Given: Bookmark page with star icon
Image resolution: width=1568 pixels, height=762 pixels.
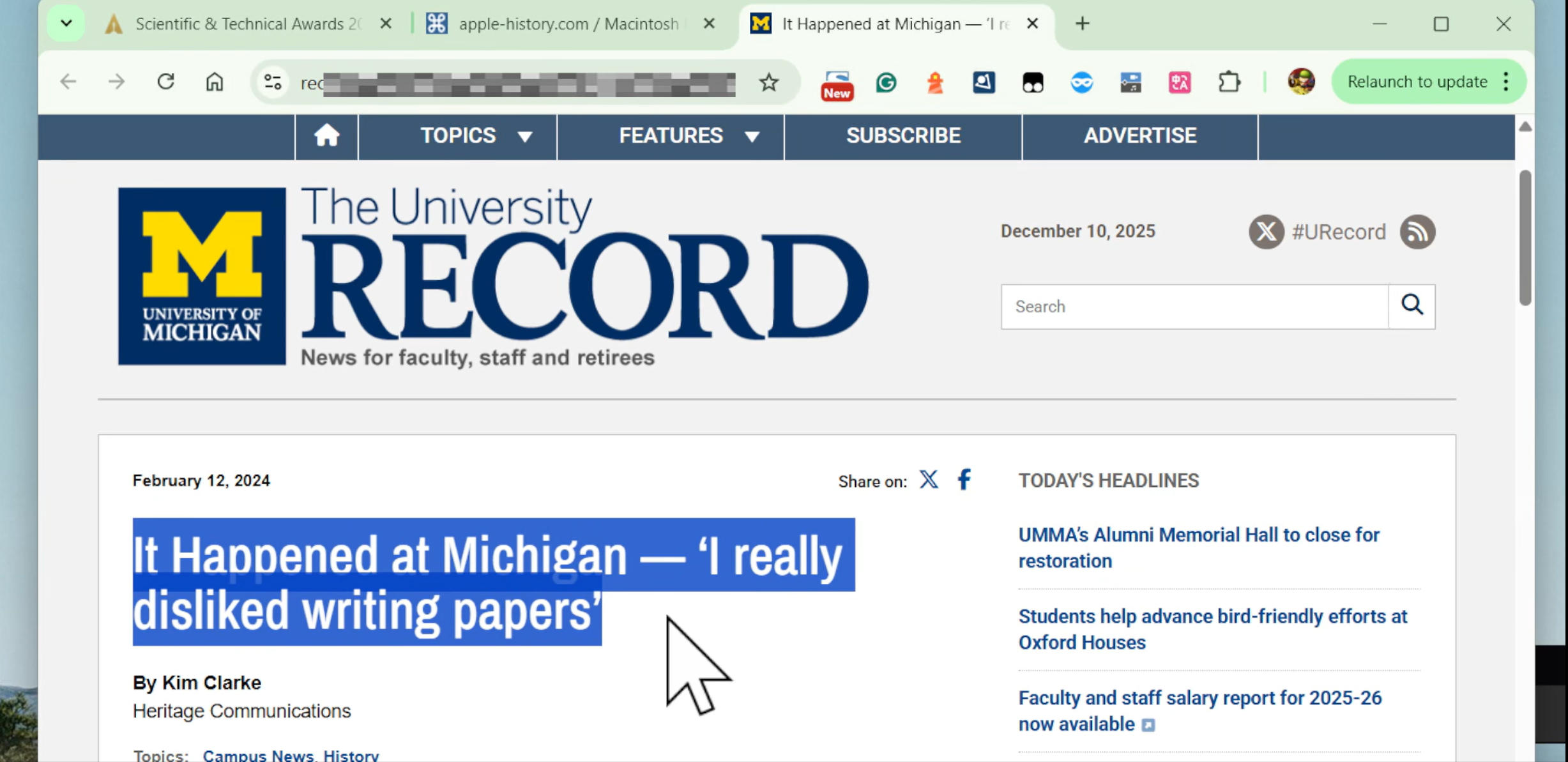Looking at the screenshot, I should 769,82.
